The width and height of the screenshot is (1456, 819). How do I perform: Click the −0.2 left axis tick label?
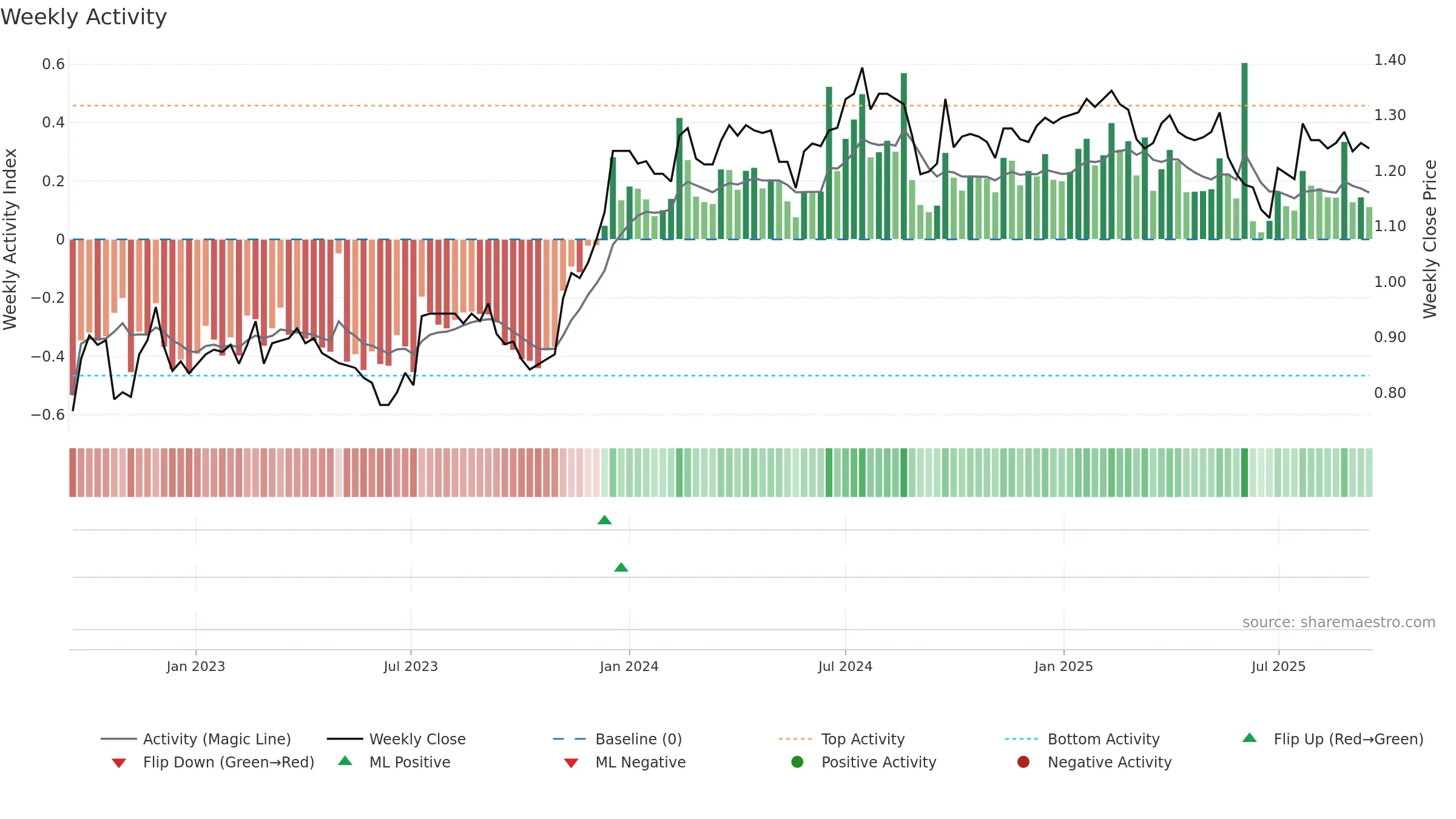(x=48, y=298)
